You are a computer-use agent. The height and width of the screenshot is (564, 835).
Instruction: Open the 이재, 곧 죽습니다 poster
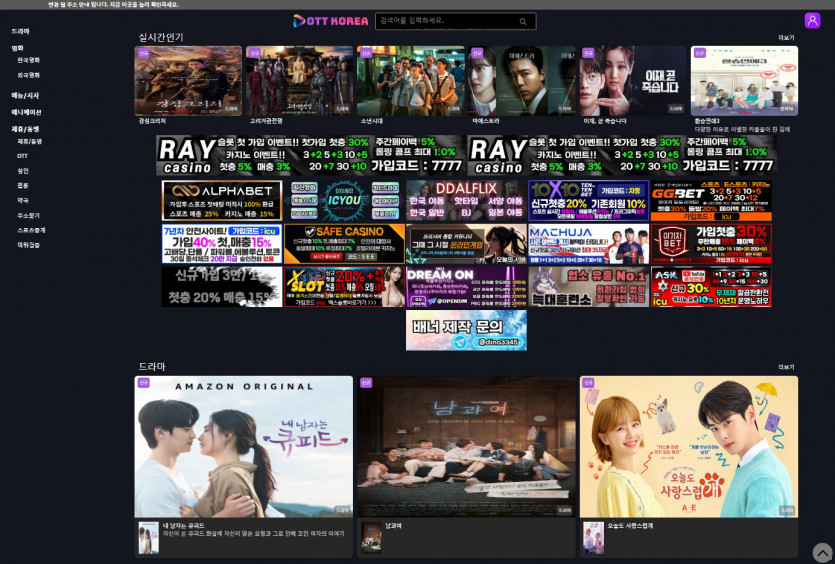633,81
